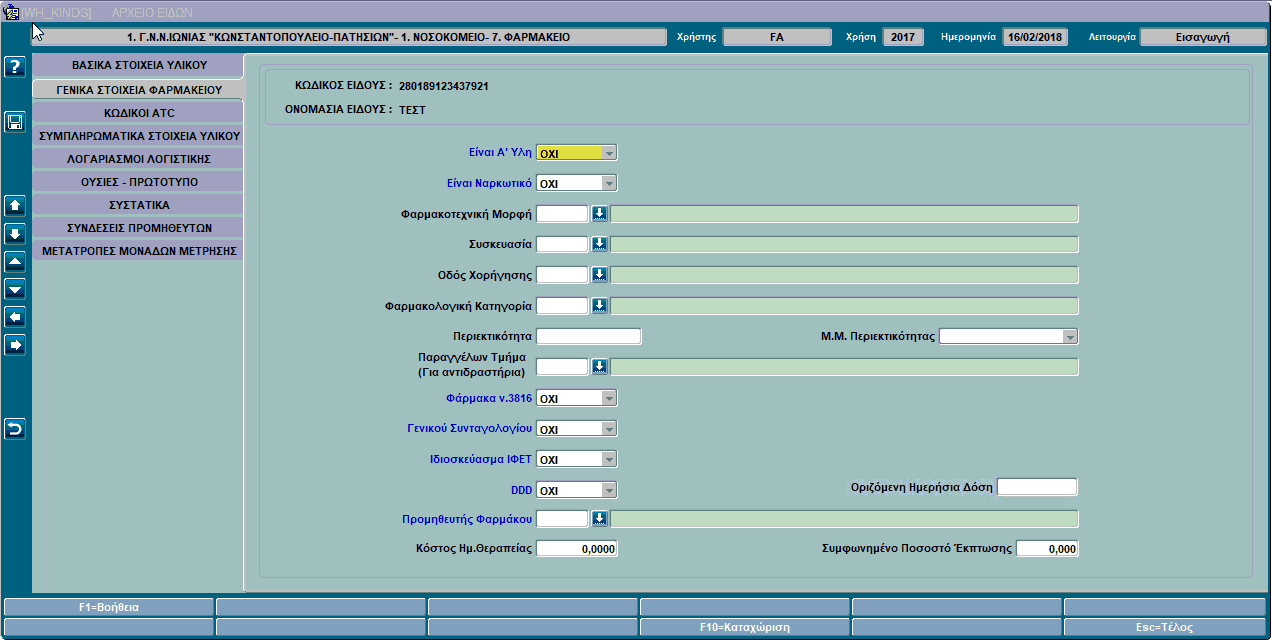Open the Είναι Α' Υλη dropdown
The width and height of the screenshot is (1272, 640).
tap(609, 153)
